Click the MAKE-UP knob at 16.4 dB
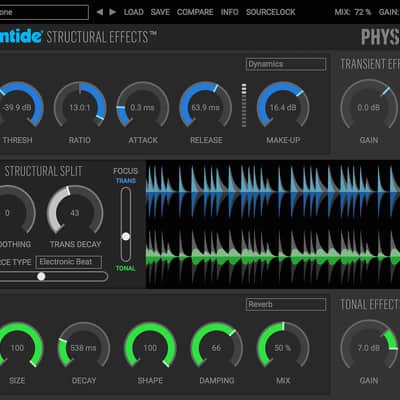This screenshot has width=400, height=400. 283,105
